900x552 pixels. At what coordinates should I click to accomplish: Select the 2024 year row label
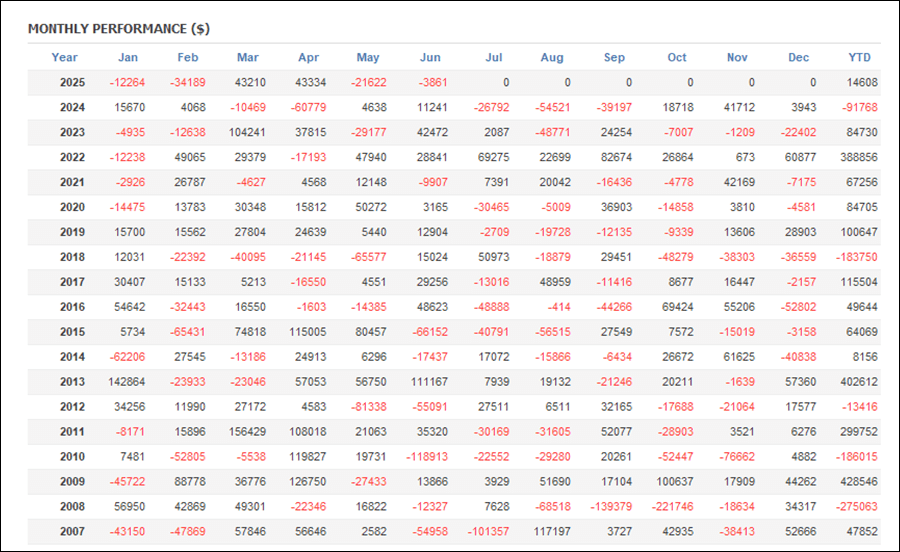(72, 107)
